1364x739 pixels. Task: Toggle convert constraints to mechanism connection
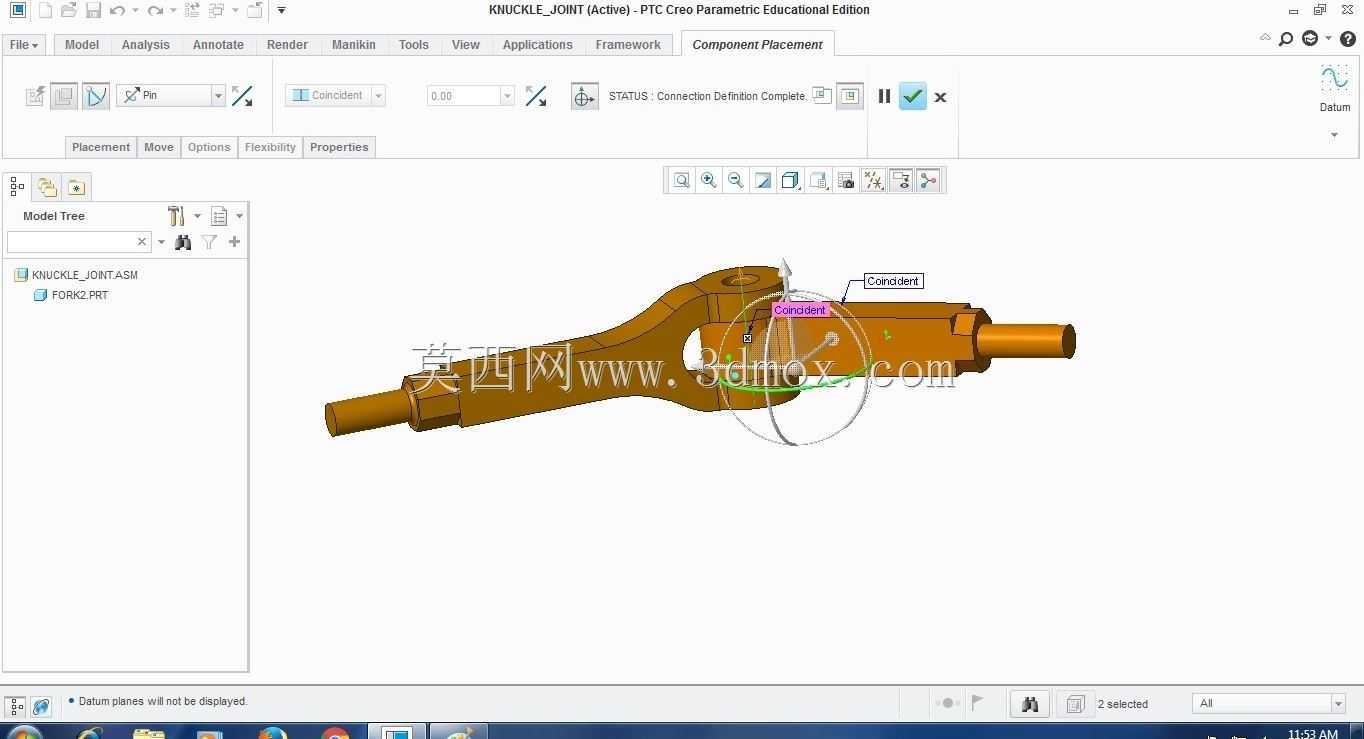point(96,96)
